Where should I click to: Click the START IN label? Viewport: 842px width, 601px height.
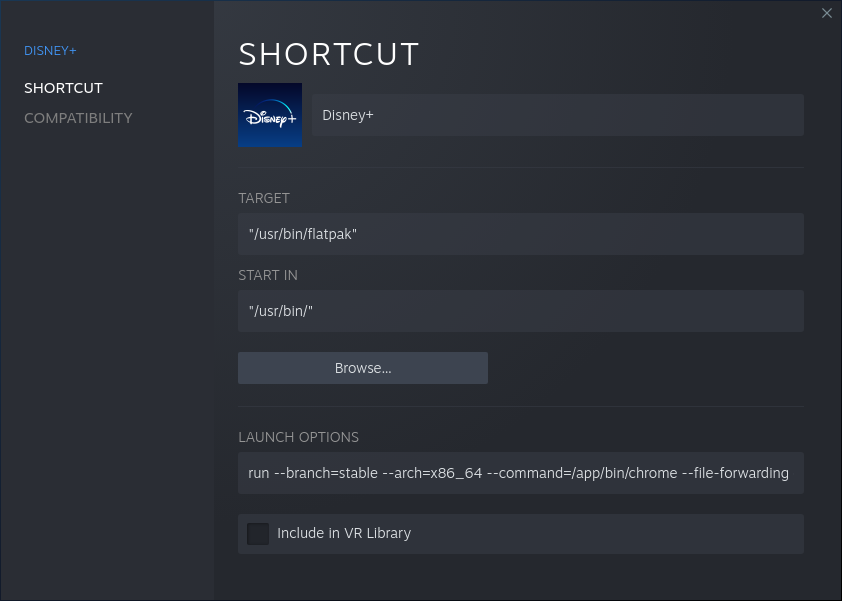tap(267, 275)
